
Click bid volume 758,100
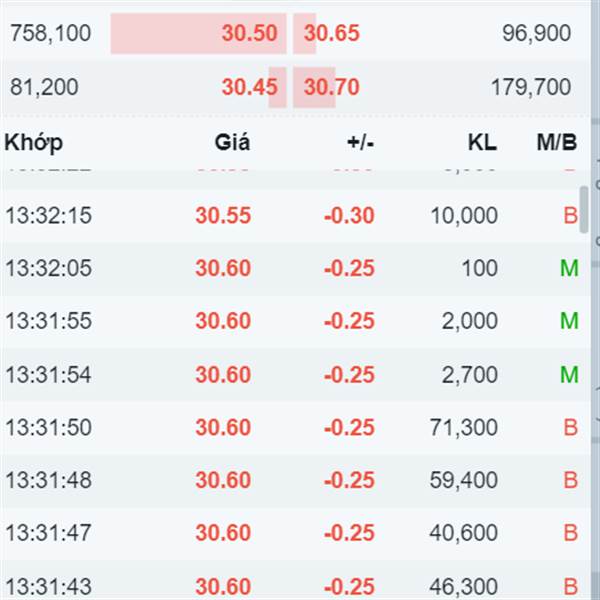coord(51,33)
